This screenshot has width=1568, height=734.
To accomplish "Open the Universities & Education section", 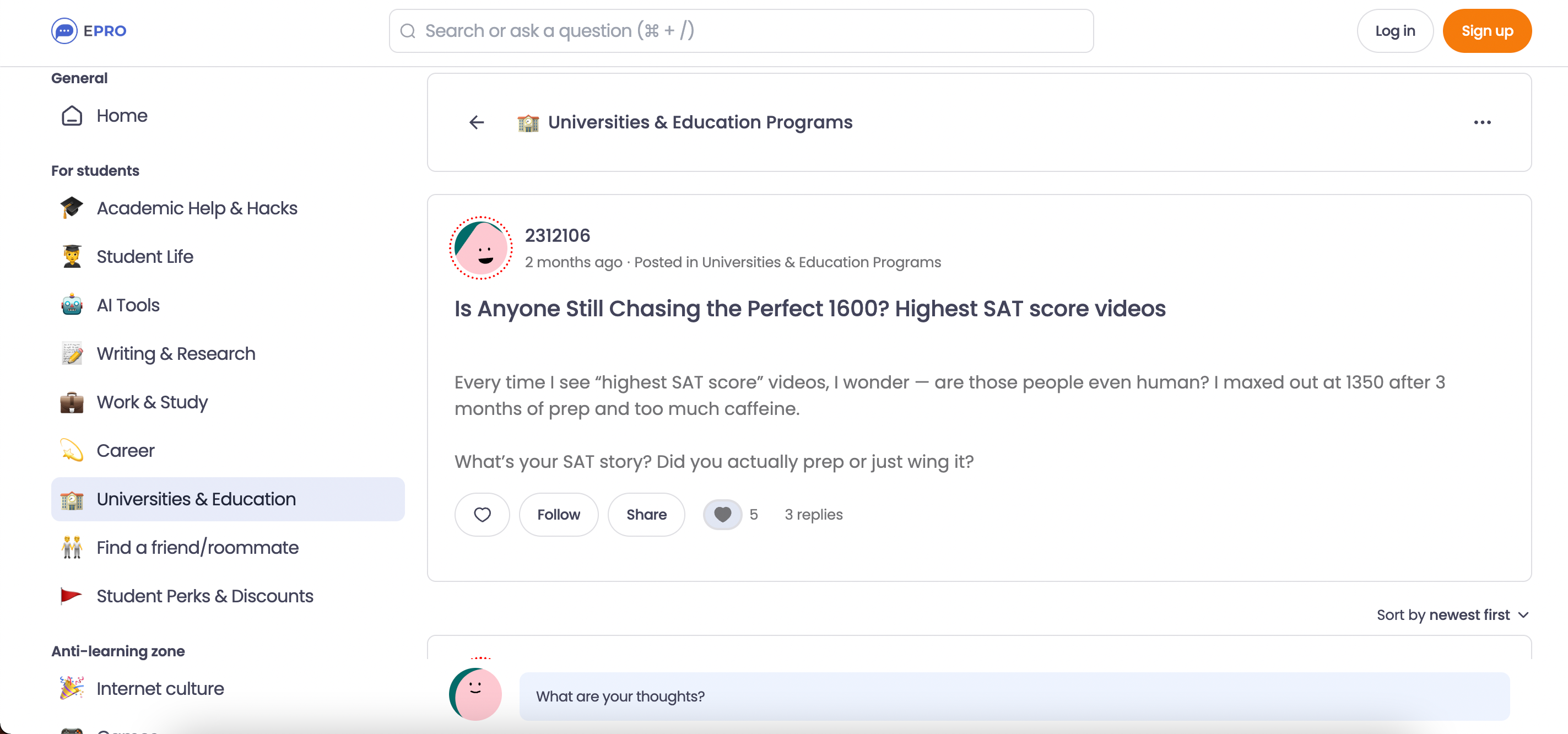I will (196, 499).
